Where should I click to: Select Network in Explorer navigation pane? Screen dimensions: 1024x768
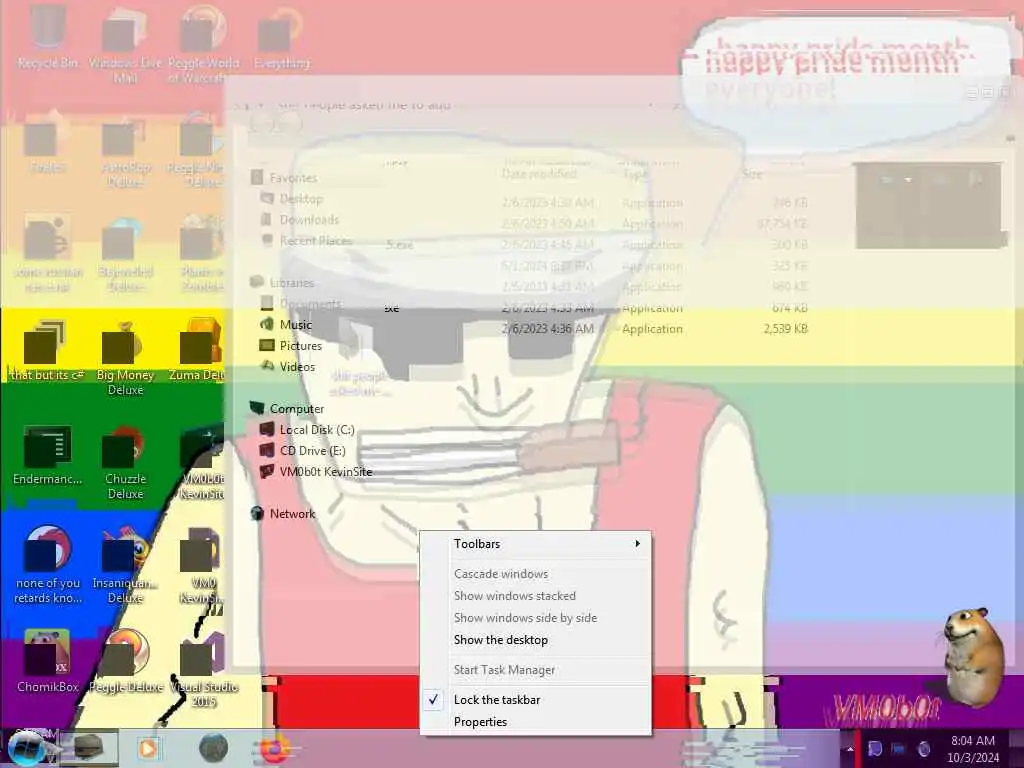(283, 514)
